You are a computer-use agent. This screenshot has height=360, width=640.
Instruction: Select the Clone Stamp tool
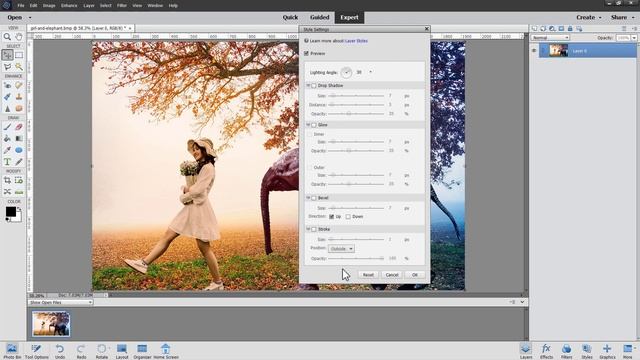coord(19,97)
